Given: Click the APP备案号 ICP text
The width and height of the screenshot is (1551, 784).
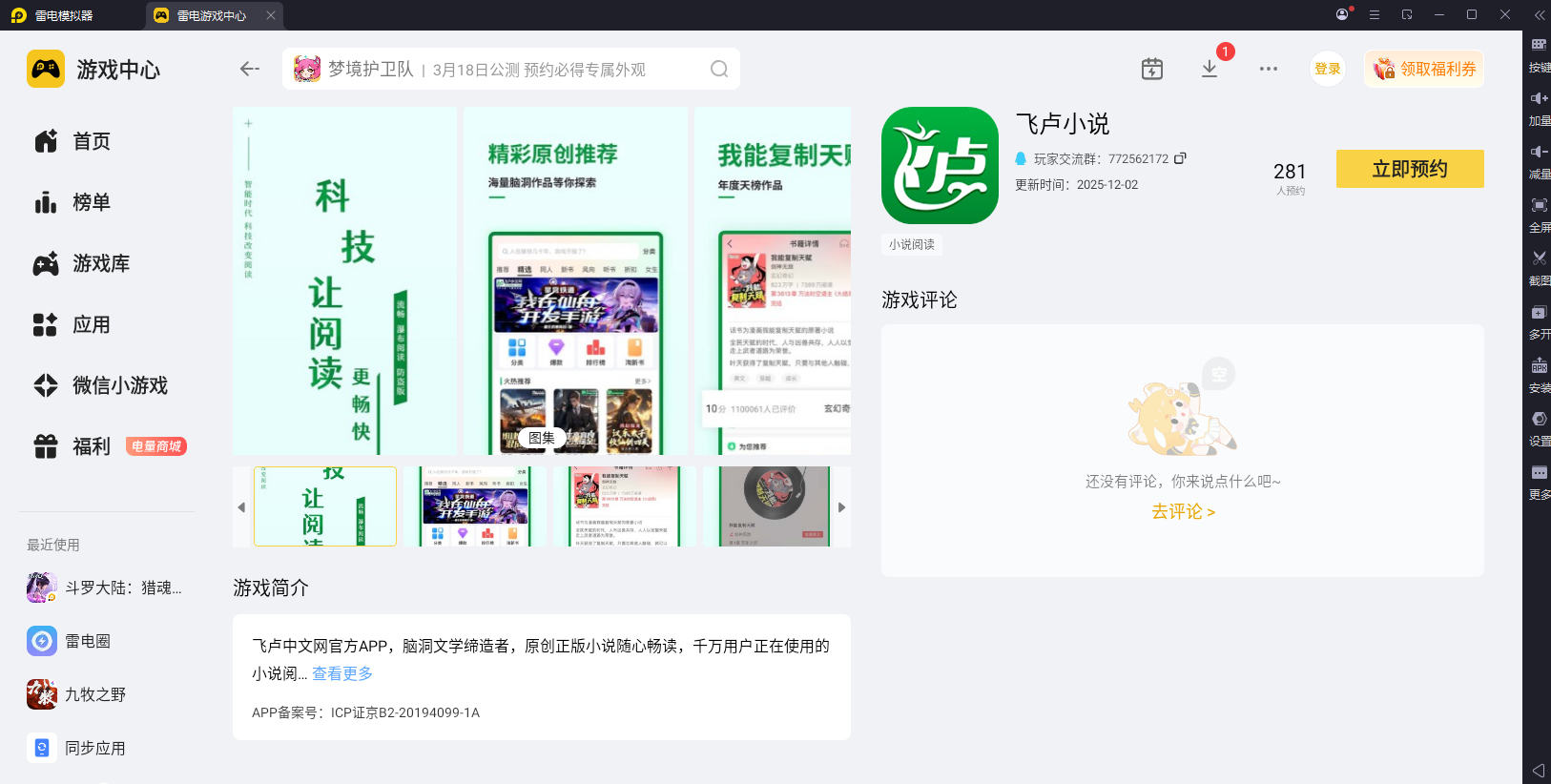Looking at the screenshot, I should click(x=366, y=712).
